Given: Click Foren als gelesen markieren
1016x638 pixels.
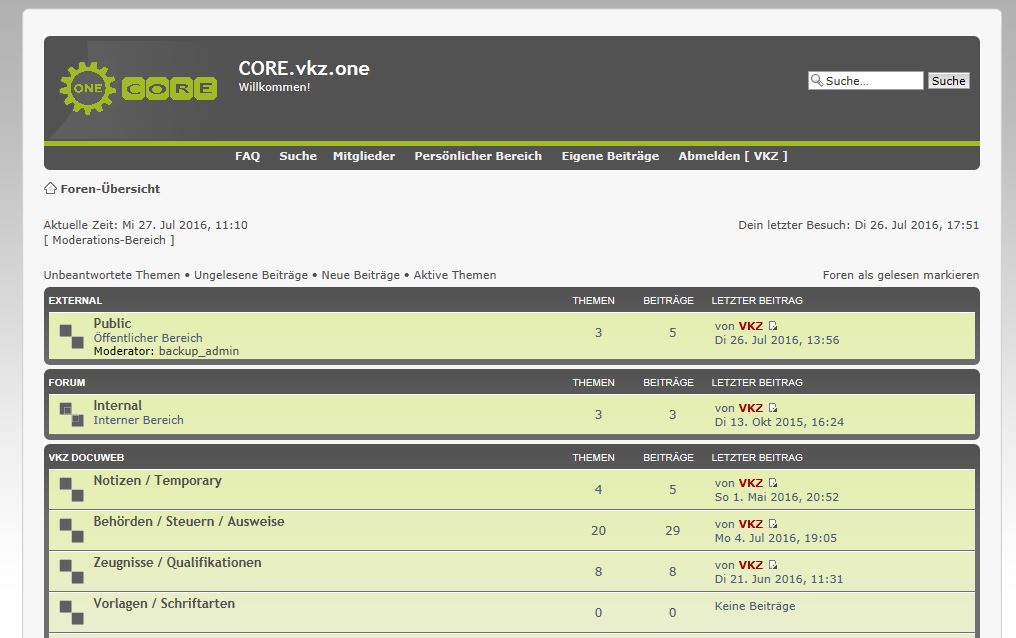Looking at the screenshot, I should [x=900, y=275].
